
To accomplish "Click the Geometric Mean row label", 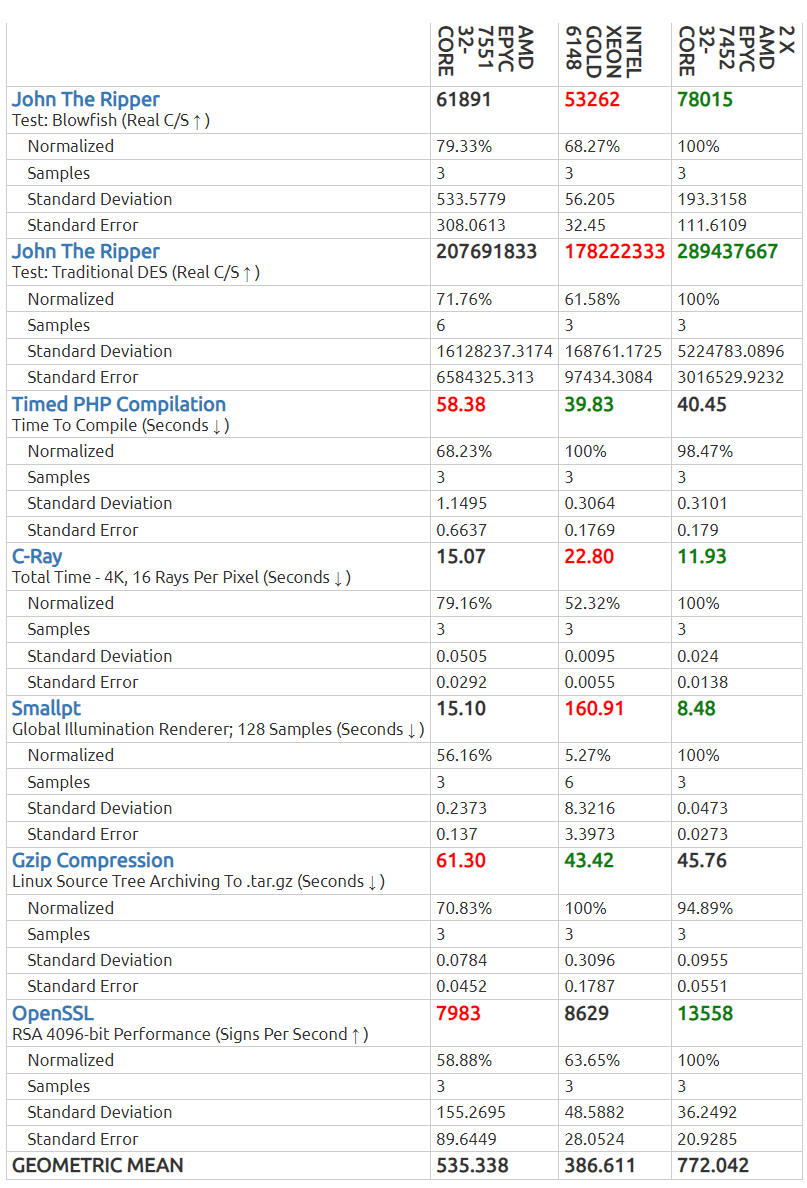I will click(x=97, y=1165).
